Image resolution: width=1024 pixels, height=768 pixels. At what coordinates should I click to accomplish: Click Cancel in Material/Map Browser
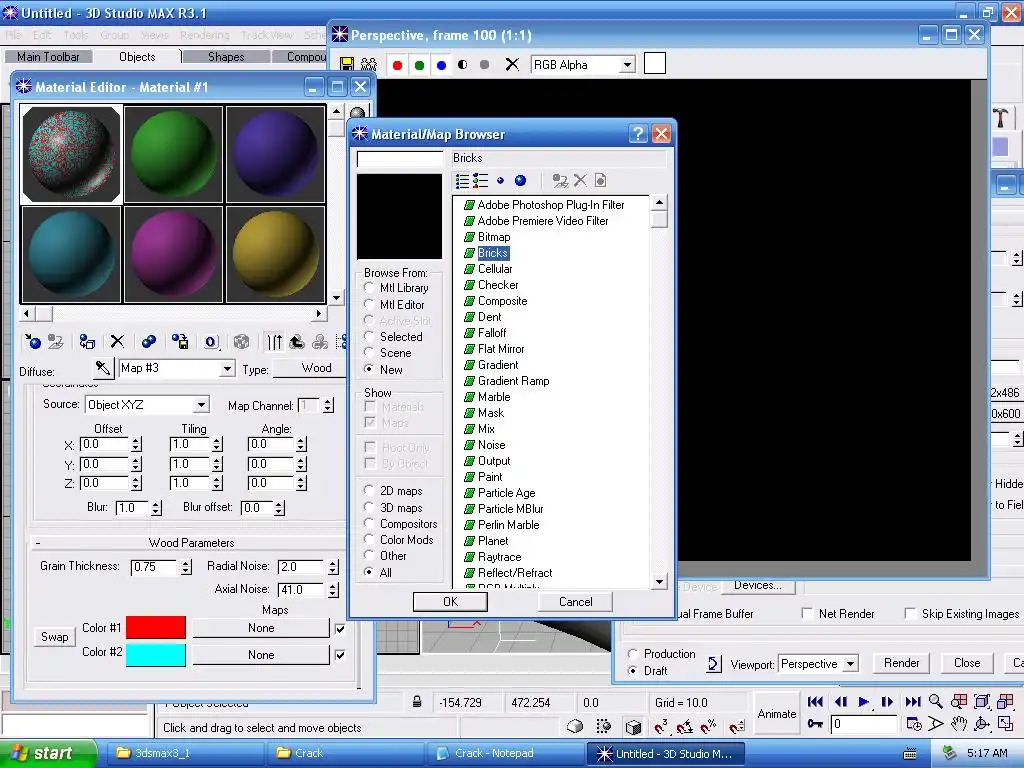tap(575, 601)
